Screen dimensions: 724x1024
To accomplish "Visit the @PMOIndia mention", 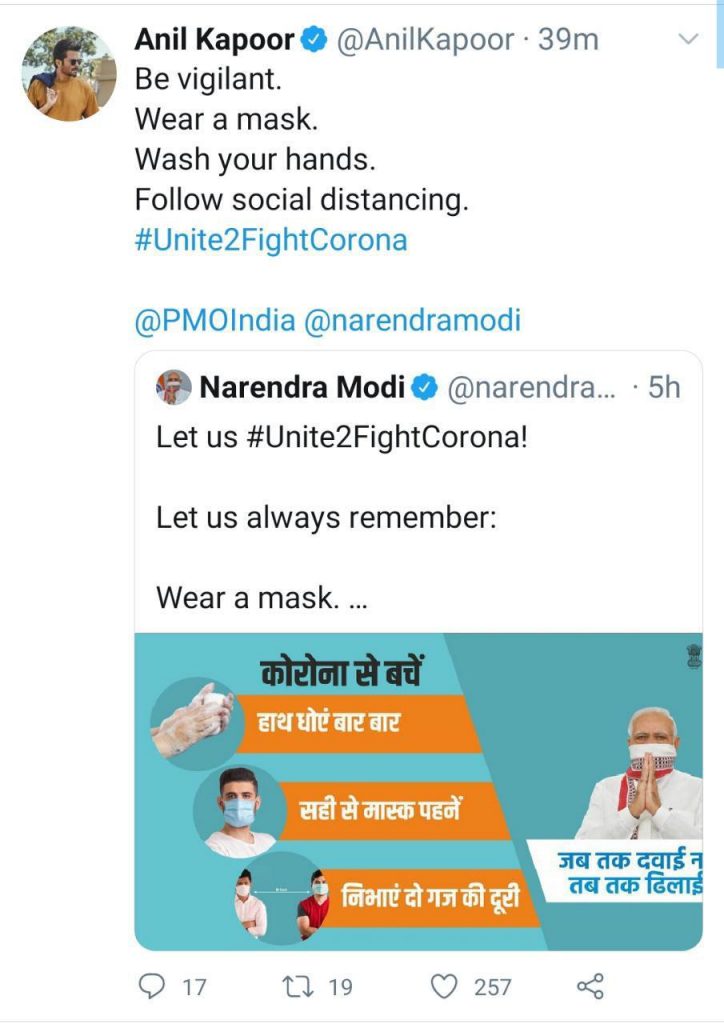I will [x=215, y=321].
